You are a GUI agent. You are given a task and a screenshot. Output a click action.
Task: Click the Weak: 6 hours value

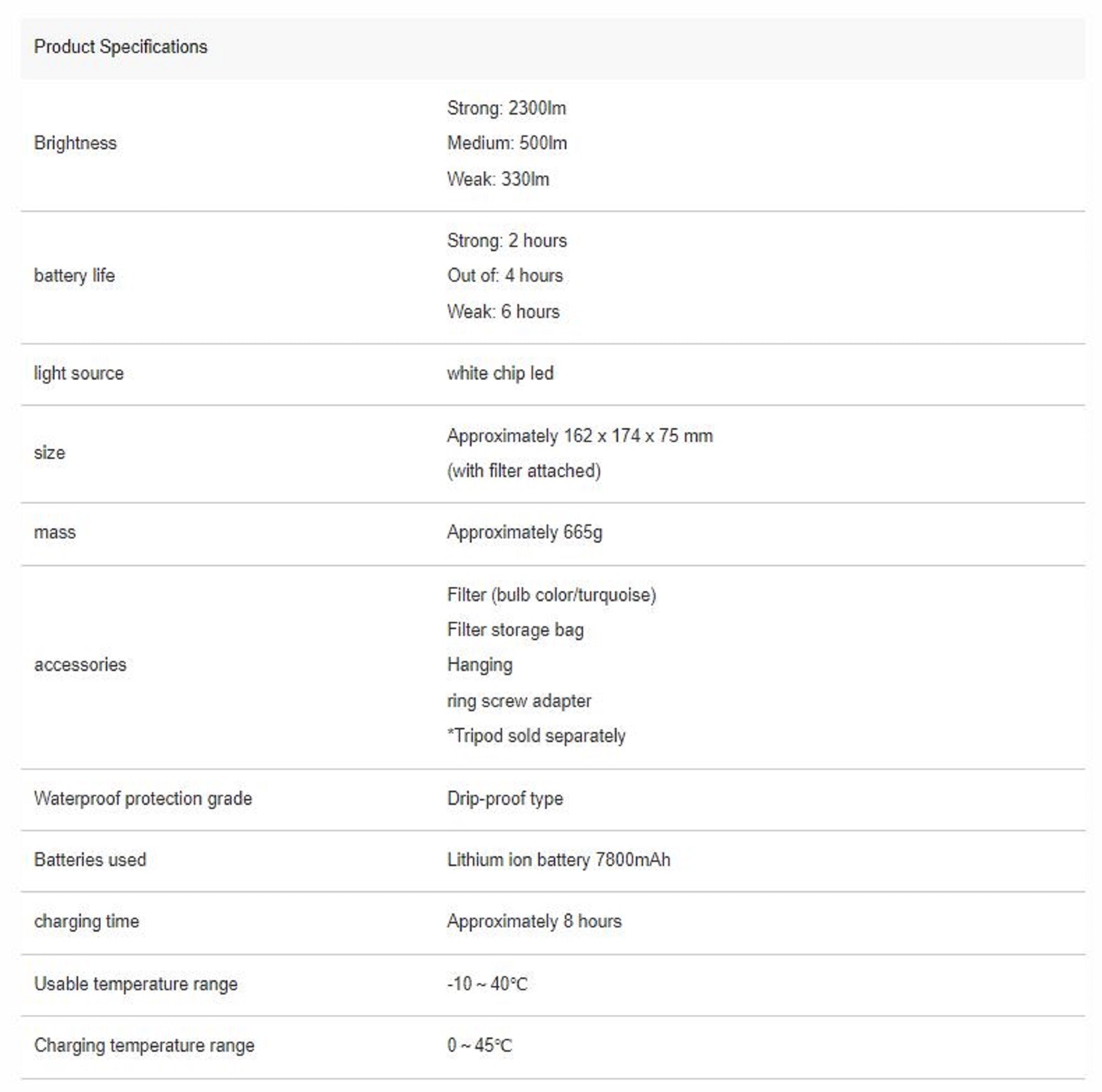(503, 312)
